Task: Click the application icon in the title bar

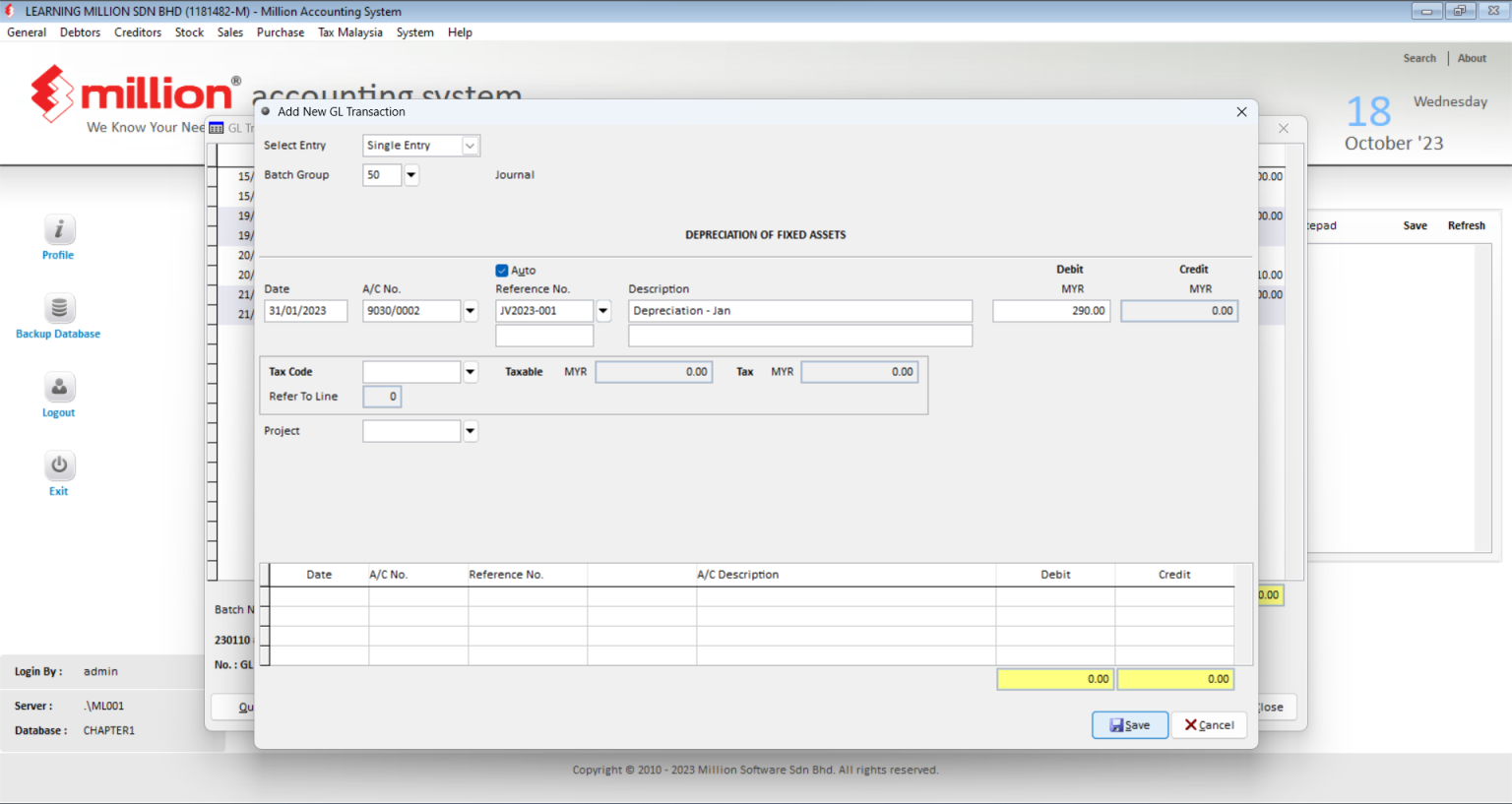Action: point(11,11)
